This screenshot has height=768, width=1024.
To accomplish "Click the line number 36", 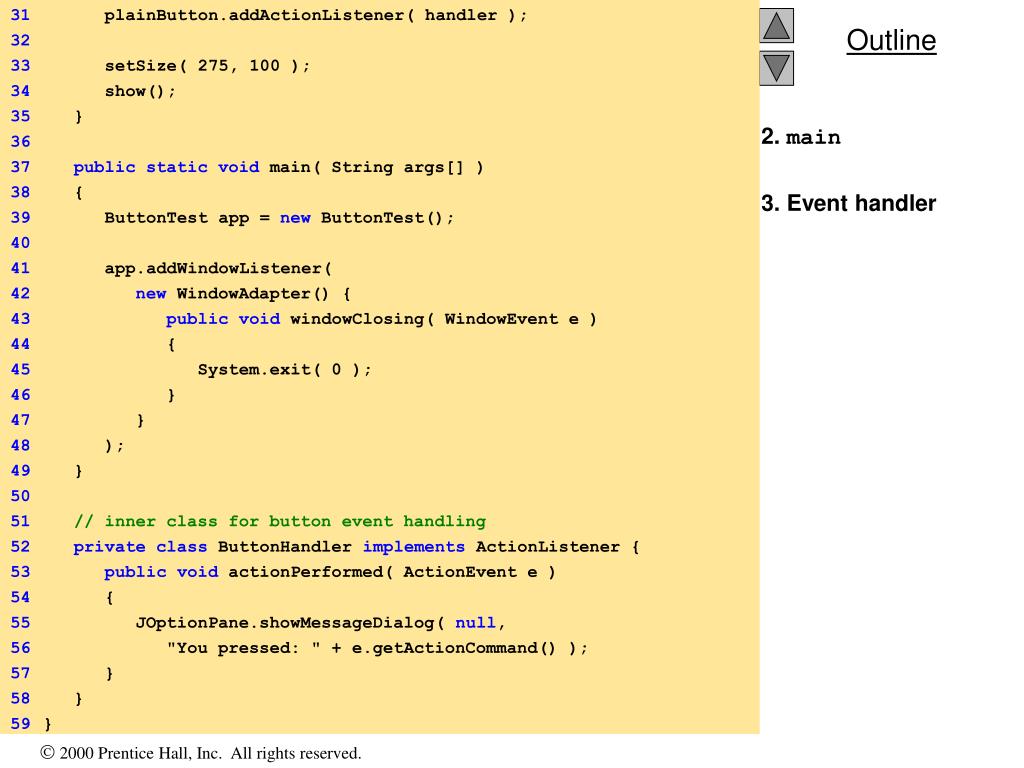I will [x=20, y=142].
